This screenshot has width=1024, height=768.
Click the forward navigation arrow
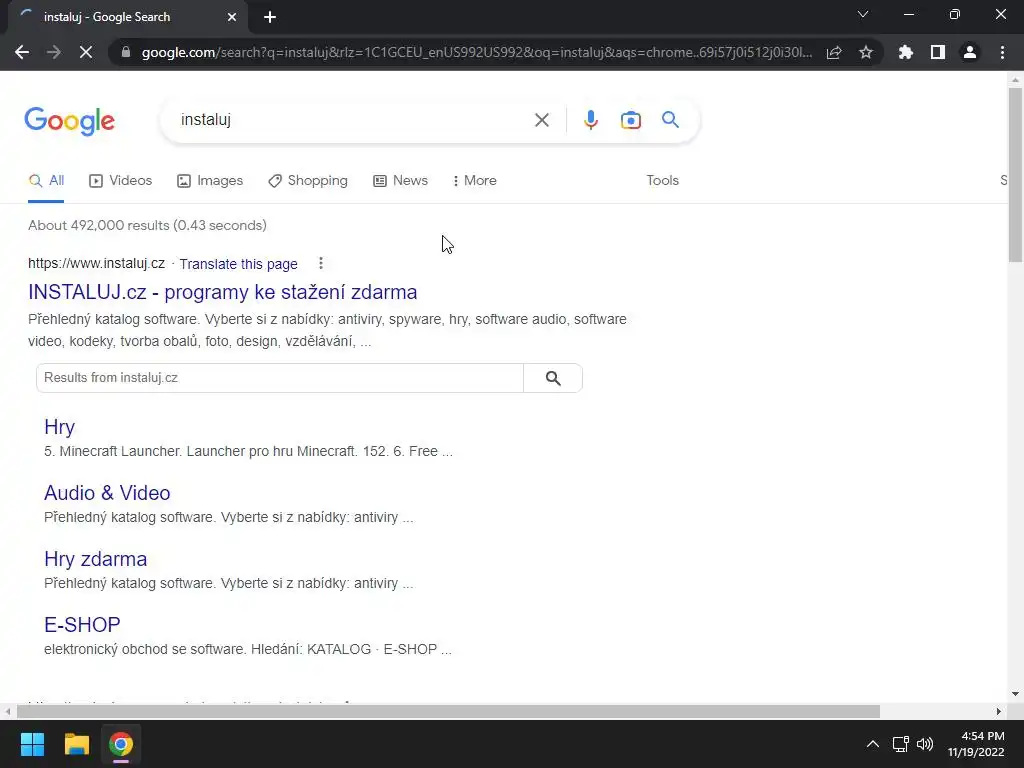pos(54,52)
